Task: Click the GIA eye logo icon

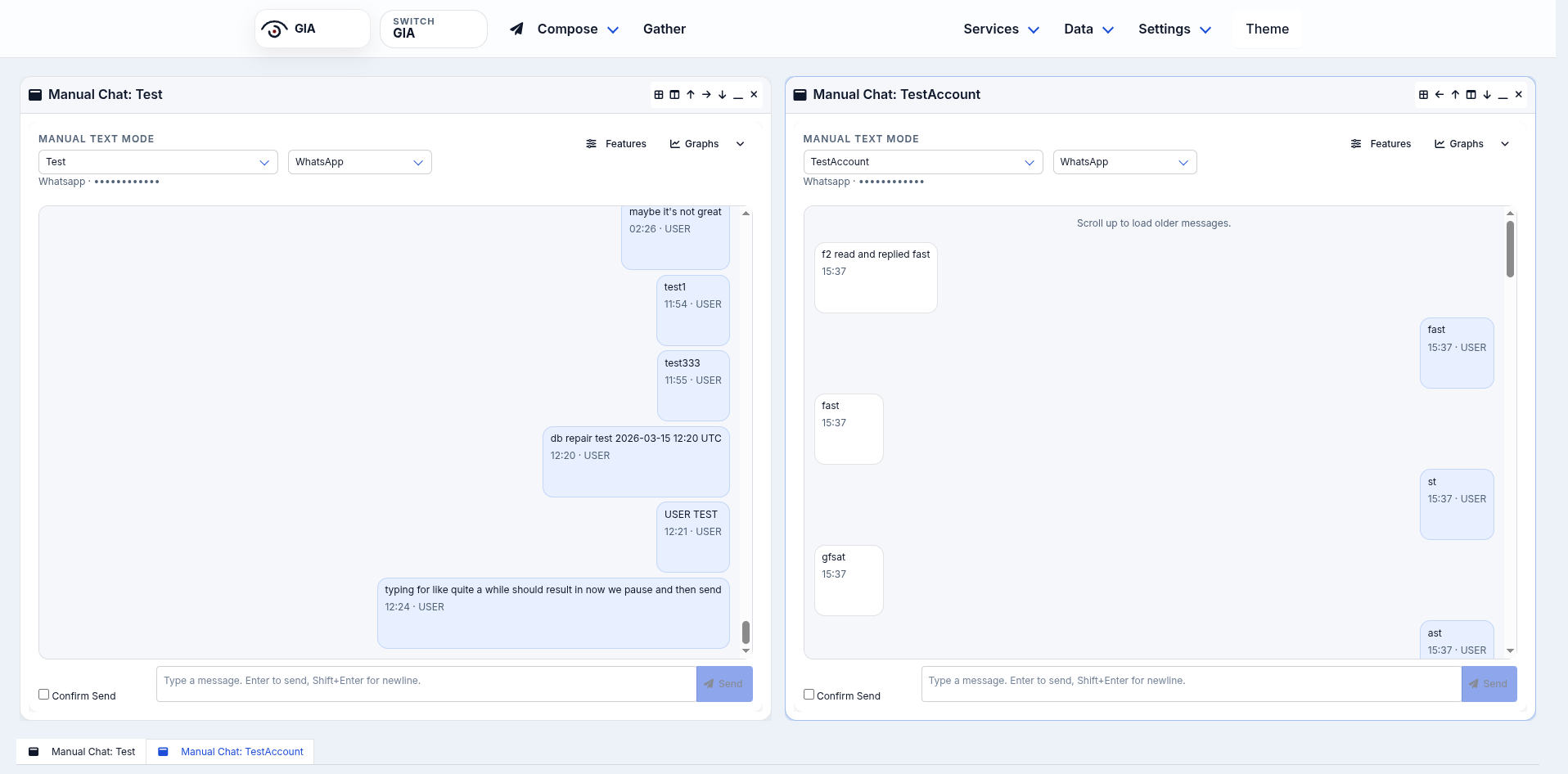Action: (x=273, y=28)
